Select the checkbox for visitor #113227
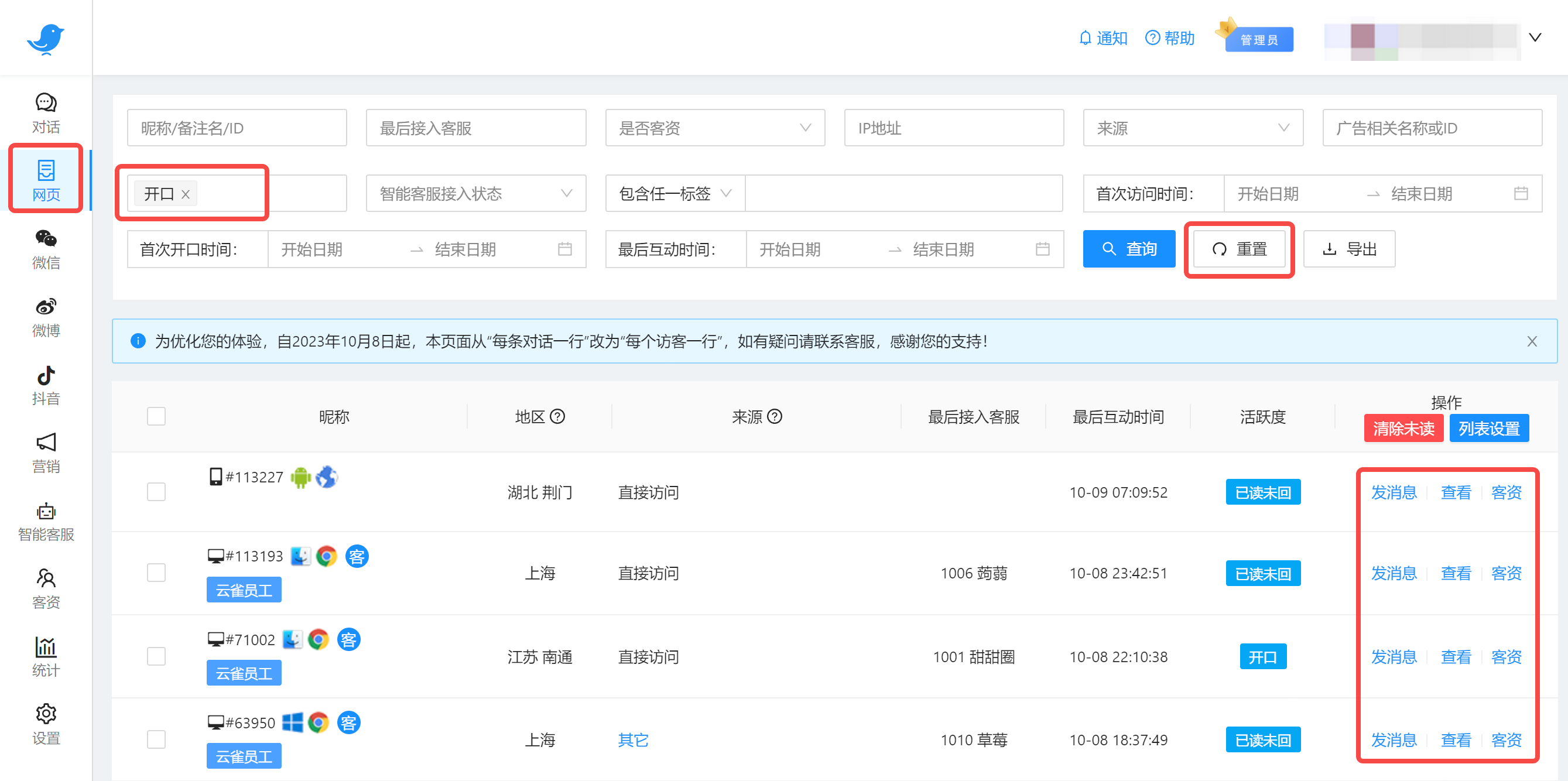The width and height of the screenshot is (1568, 781). click(x=156, y=492)
